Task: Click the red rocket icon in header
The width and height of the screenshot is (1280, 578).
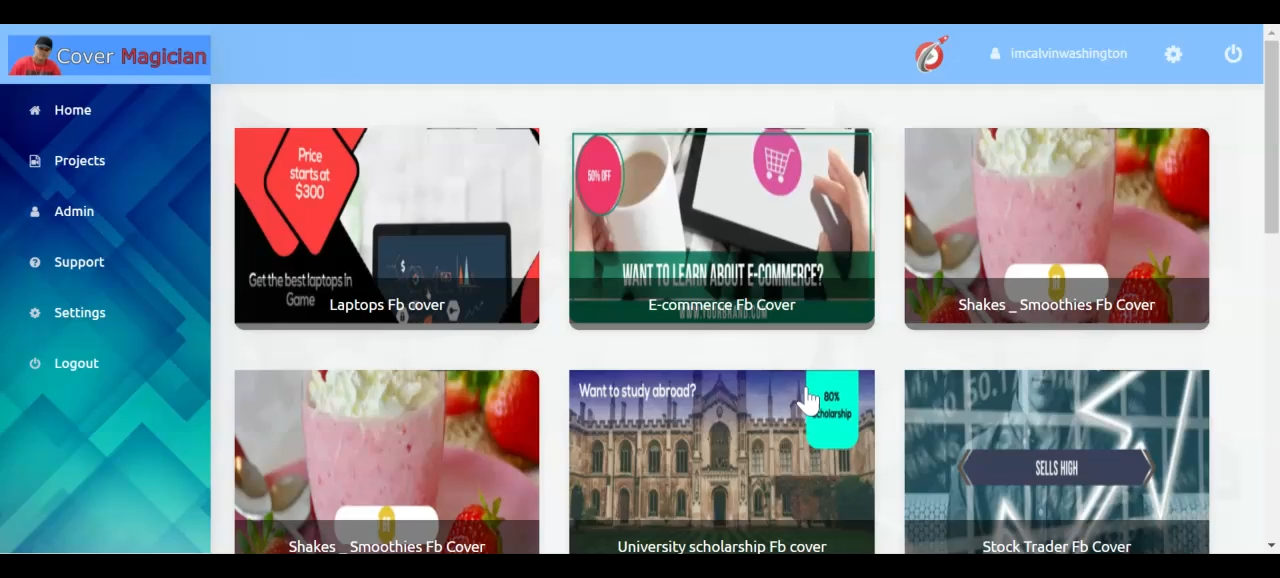Action: 931,54
